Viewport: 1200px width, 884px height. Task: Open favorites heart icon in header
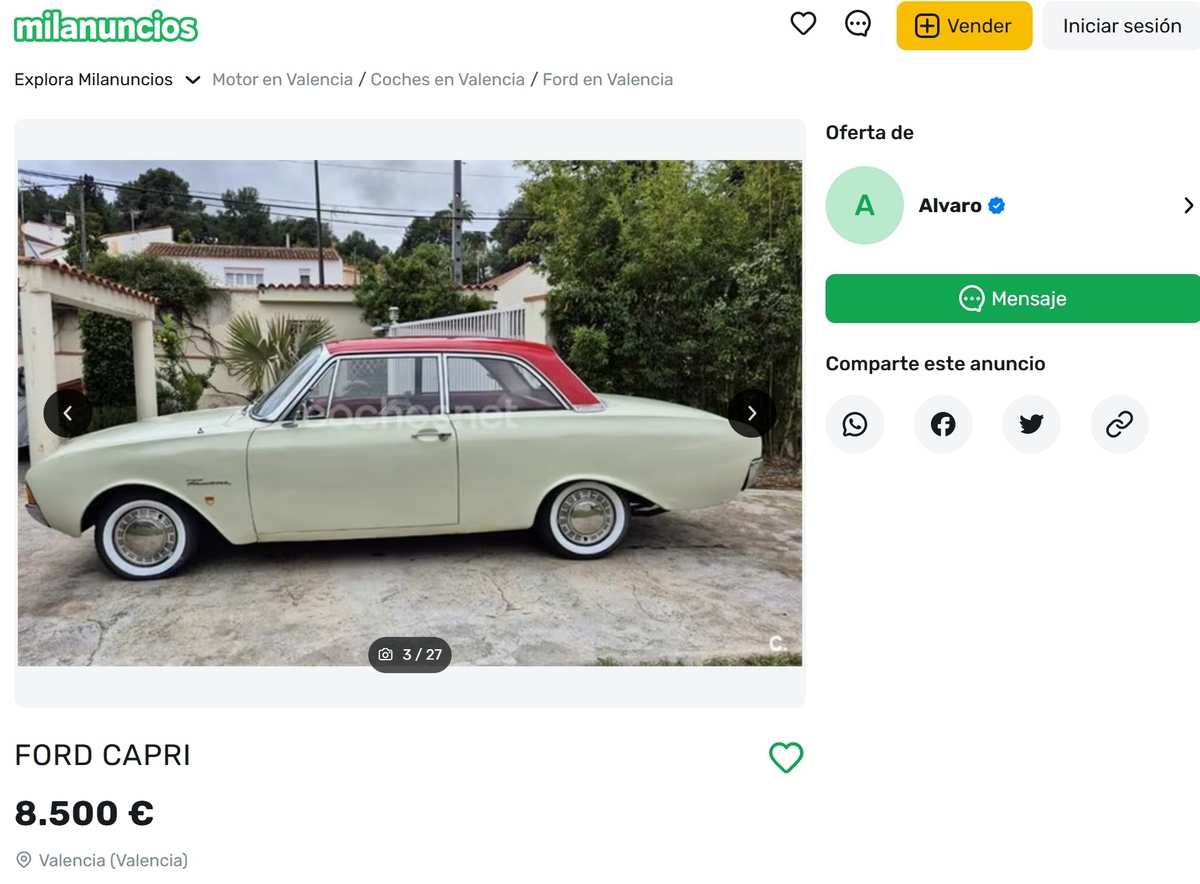click(x=803, y=24)
